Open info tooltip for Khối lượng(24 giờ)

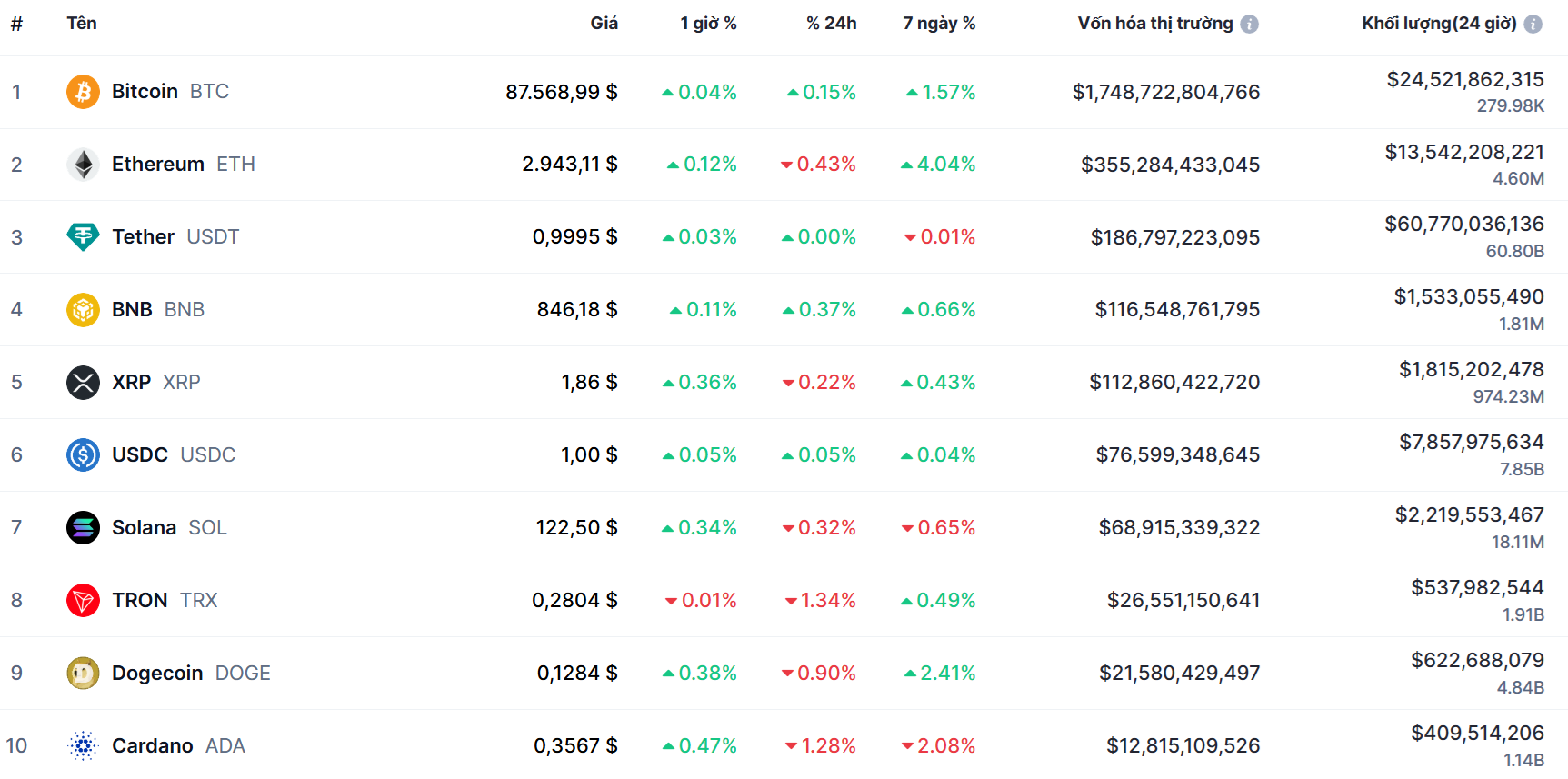1533,25
